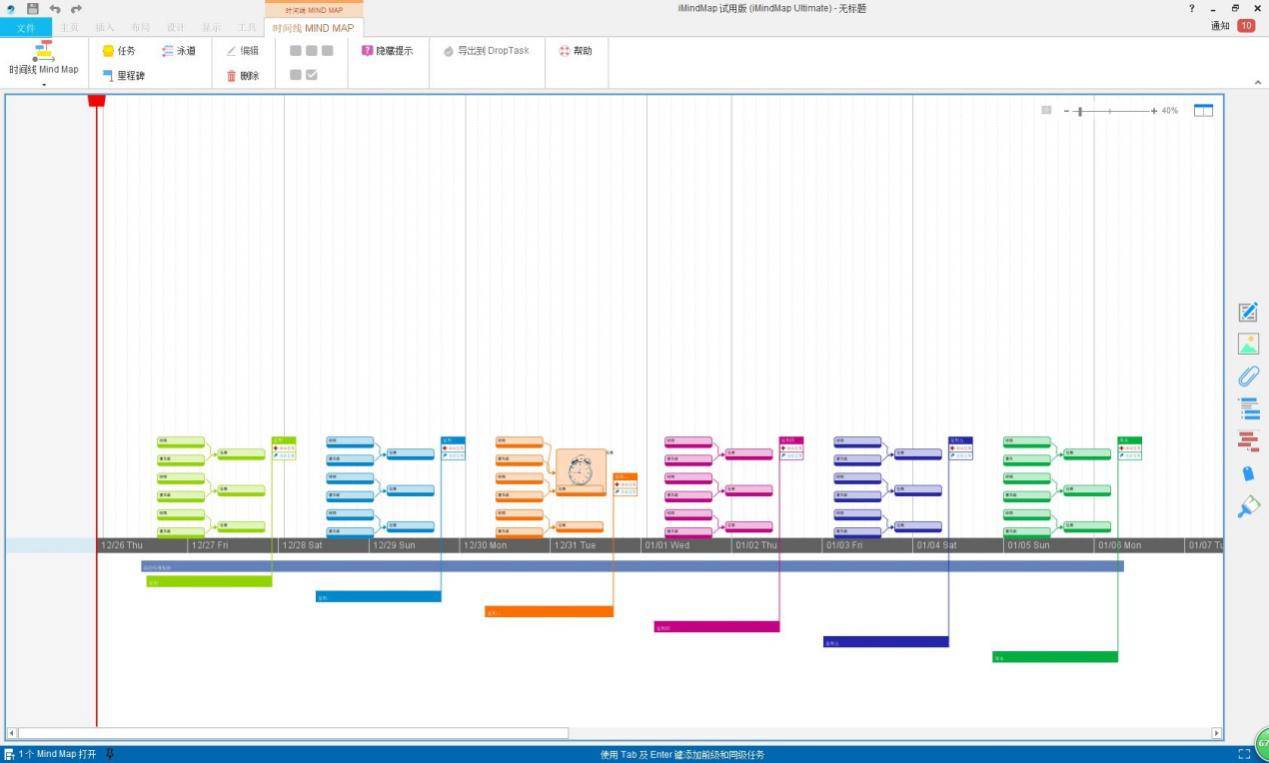Image resolution: width=1269 pixels, height=763 pixels.
Task: Add a 里程碑 (milestone)
Action: [x=124, y=76]
